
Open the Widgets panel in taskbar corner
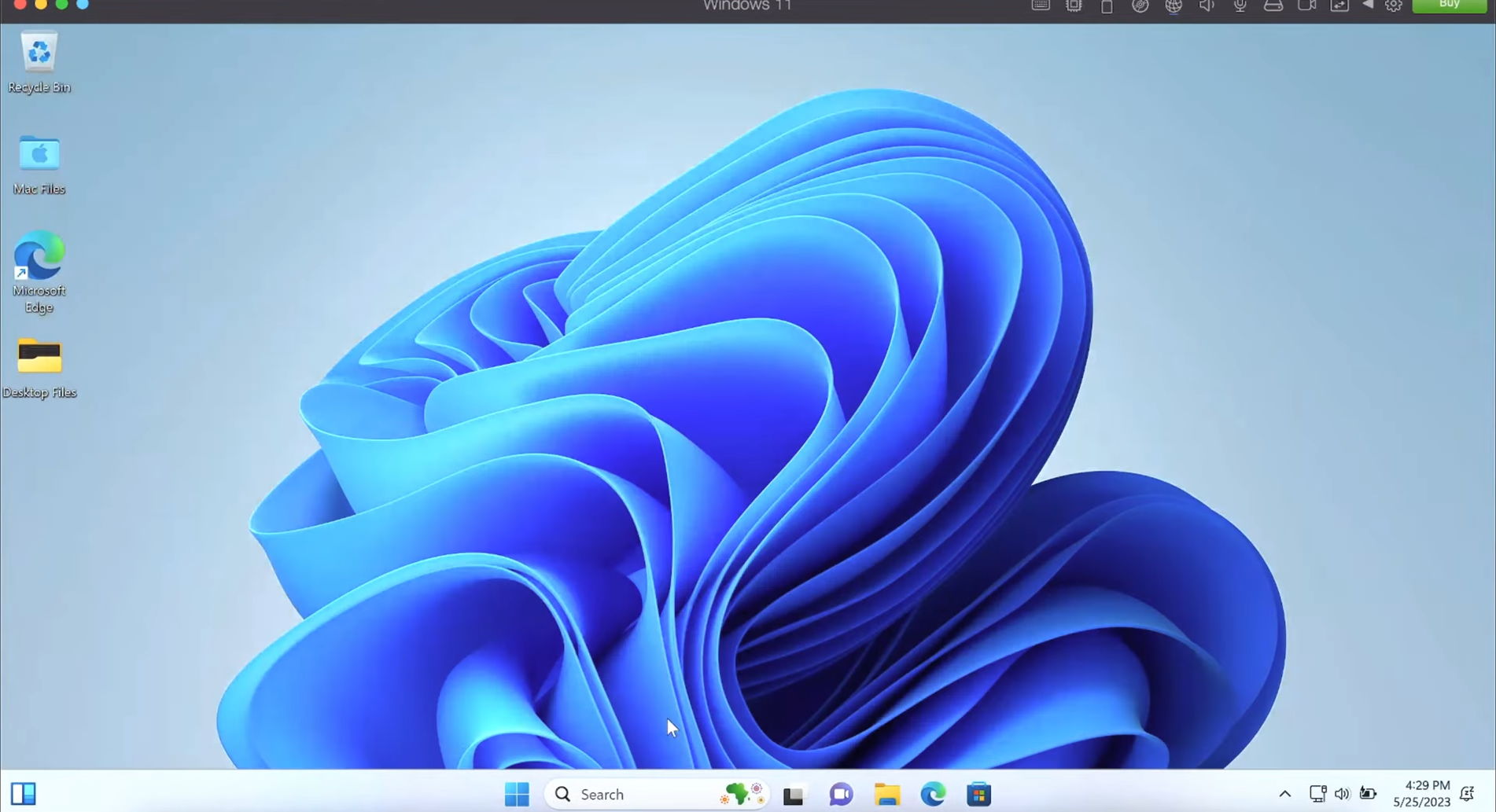click(x=24, y=794)
